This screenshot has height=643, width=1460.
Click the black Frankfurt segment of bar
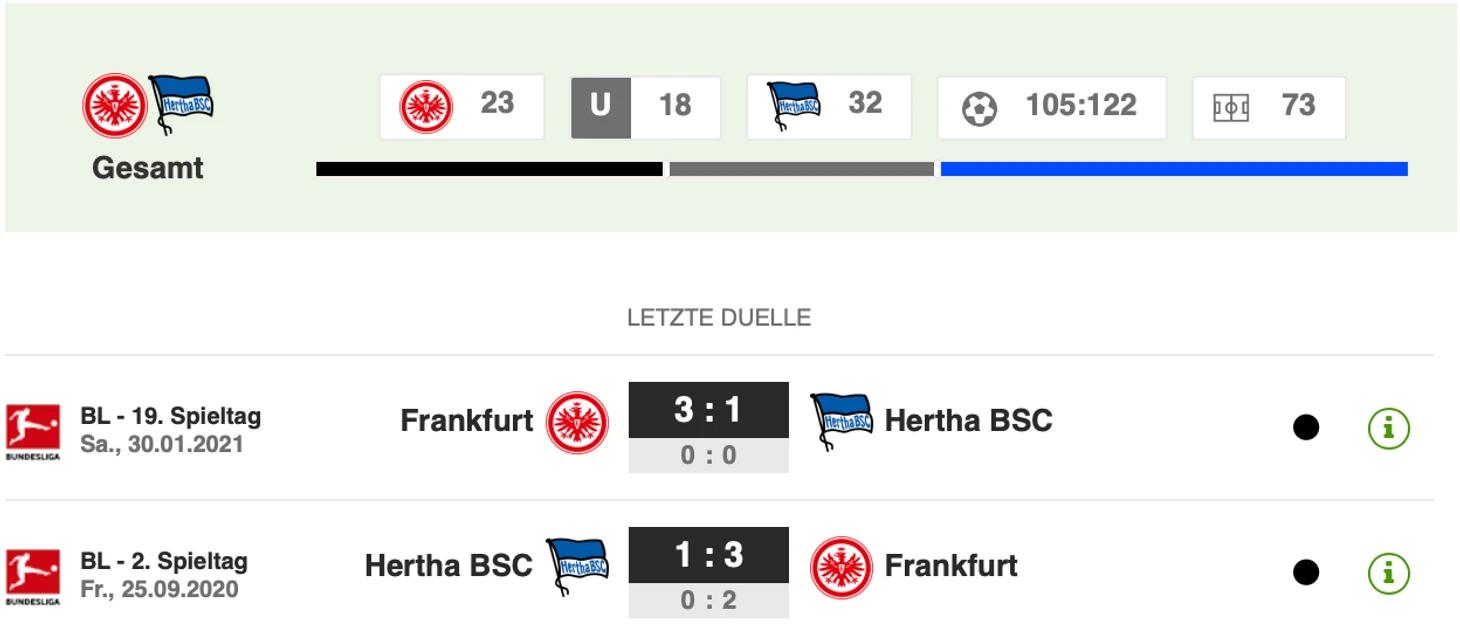click(x=489, y=169)
